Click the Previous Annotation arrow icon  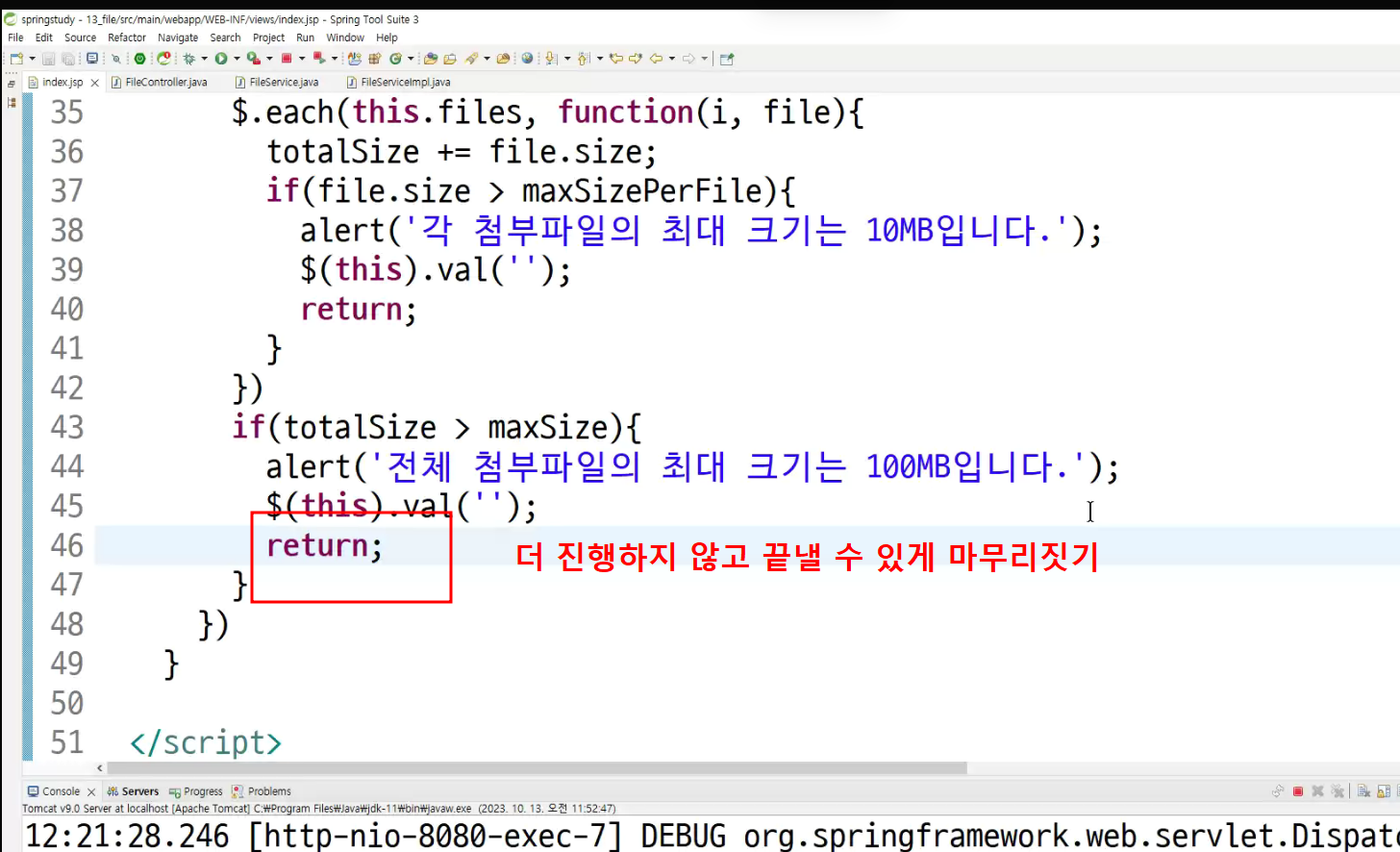pos(584,59)
